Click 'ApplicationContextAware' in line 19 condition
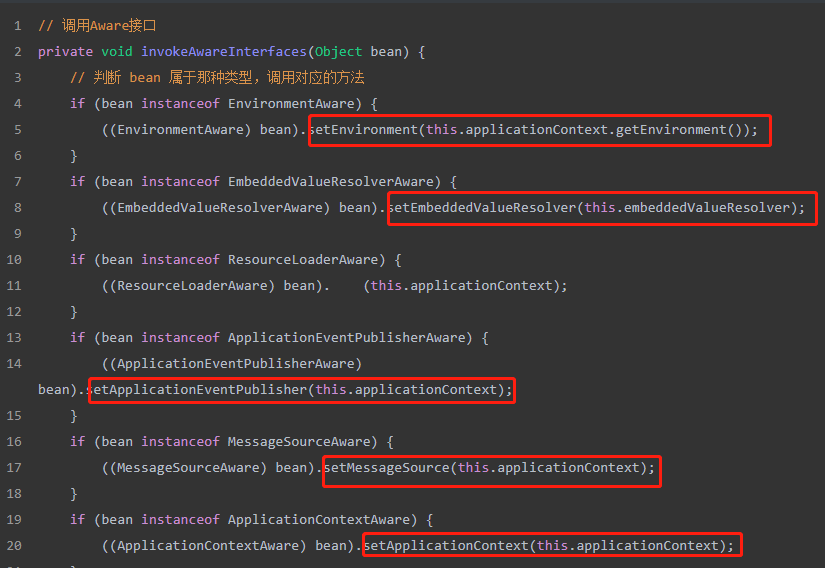Screen dimensions: 825x568 (319, 520)
